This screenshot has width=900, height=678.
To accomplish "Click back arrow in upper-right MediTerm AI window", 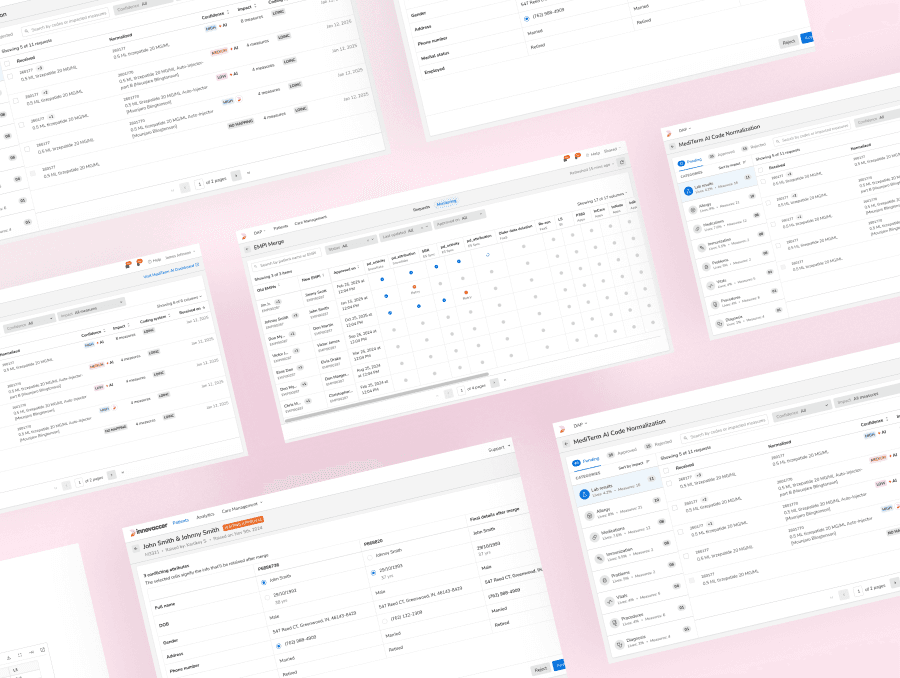I will pyautogui.click(x=673, y=146).
